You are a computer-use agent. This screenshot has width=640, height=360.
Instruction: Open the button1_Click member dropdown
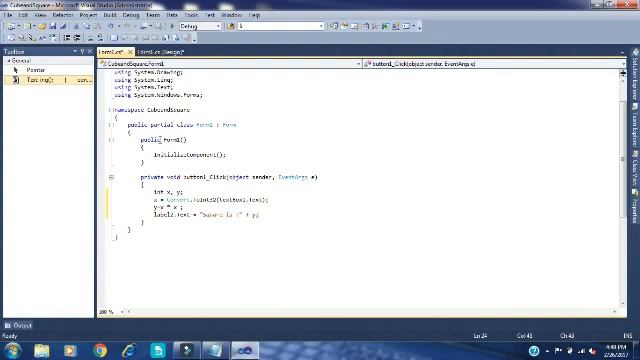coord(623,64)
